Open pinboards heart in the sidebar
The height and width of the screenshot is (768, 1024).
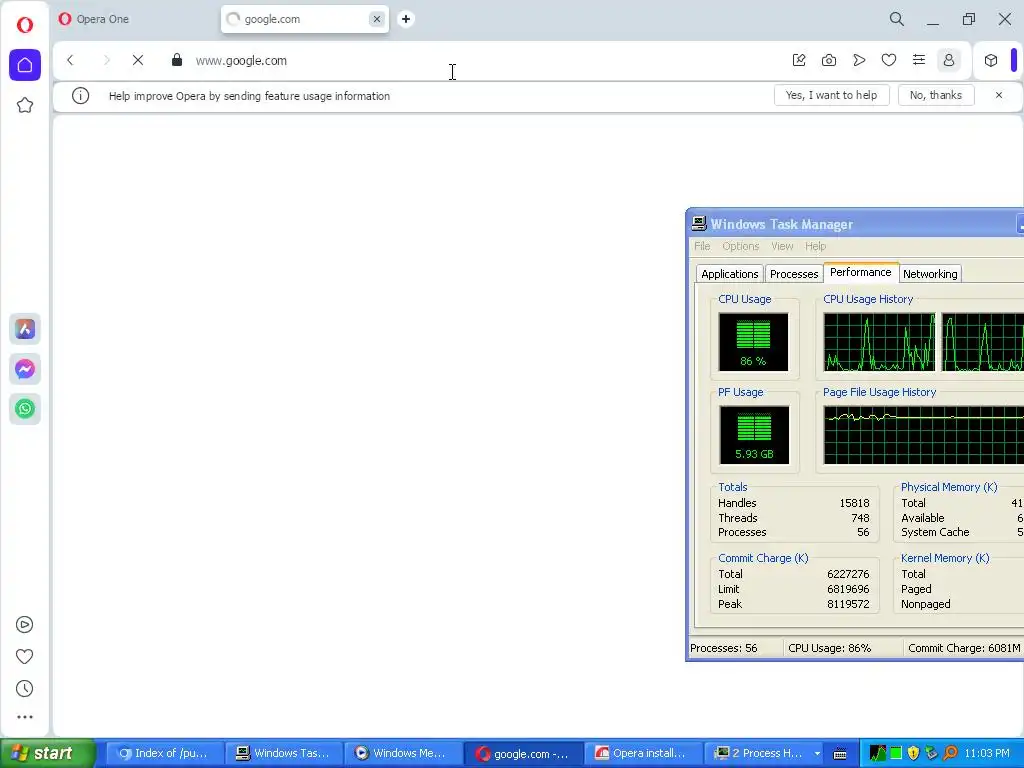coord(24,656)
